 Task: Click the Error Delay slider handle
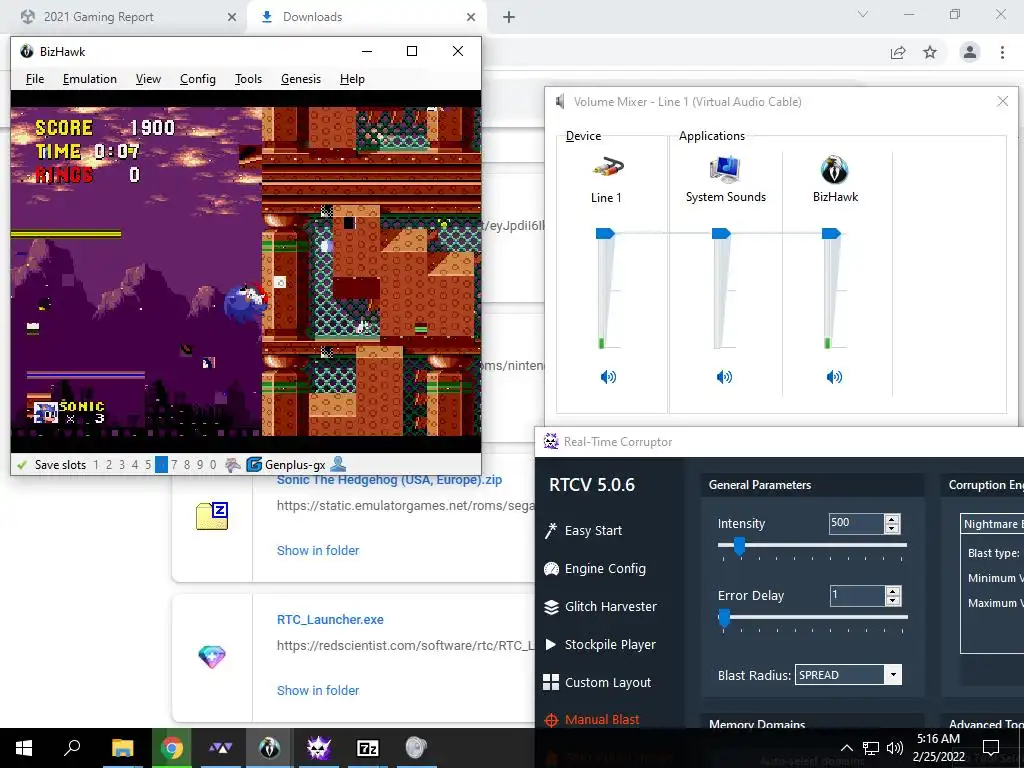[724, 618]
